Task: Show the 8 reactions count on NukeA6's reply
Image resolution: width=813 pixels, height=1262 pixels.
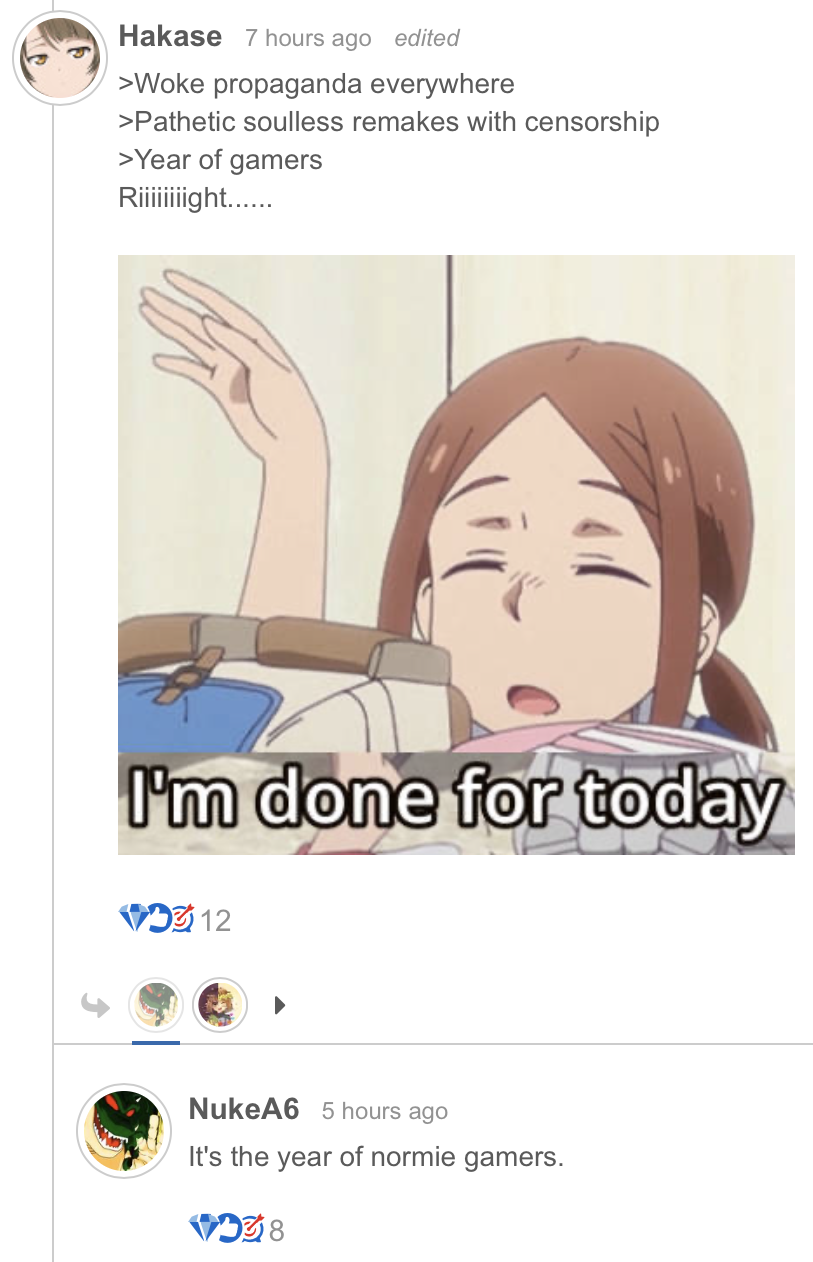Action: tap(277, 1230)
